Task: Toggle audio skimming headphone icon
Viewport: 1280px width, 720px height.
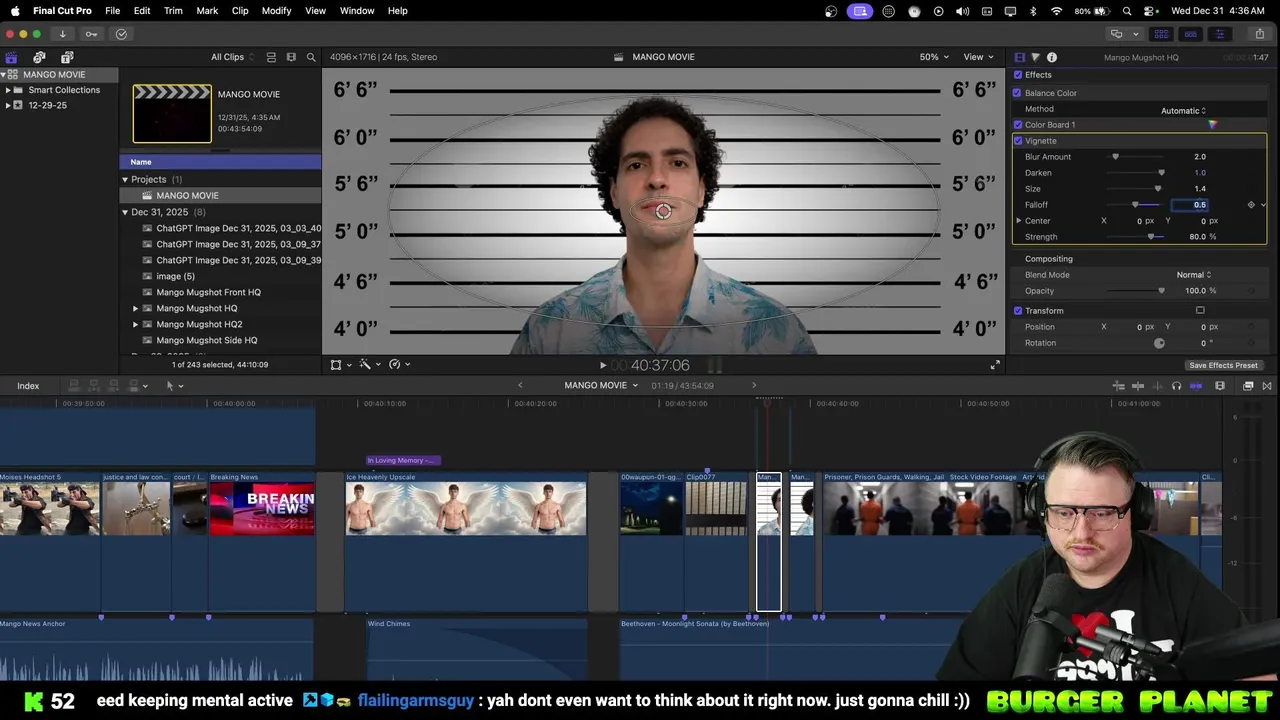Action: point(1177,385)
